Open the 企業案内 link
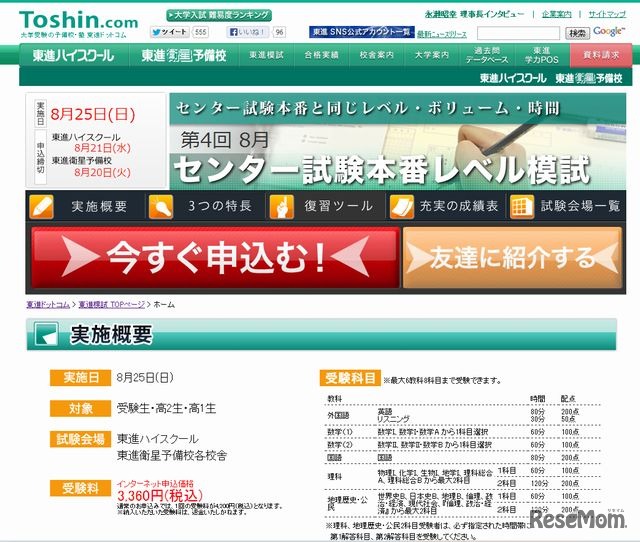 [x=557, y=14]
